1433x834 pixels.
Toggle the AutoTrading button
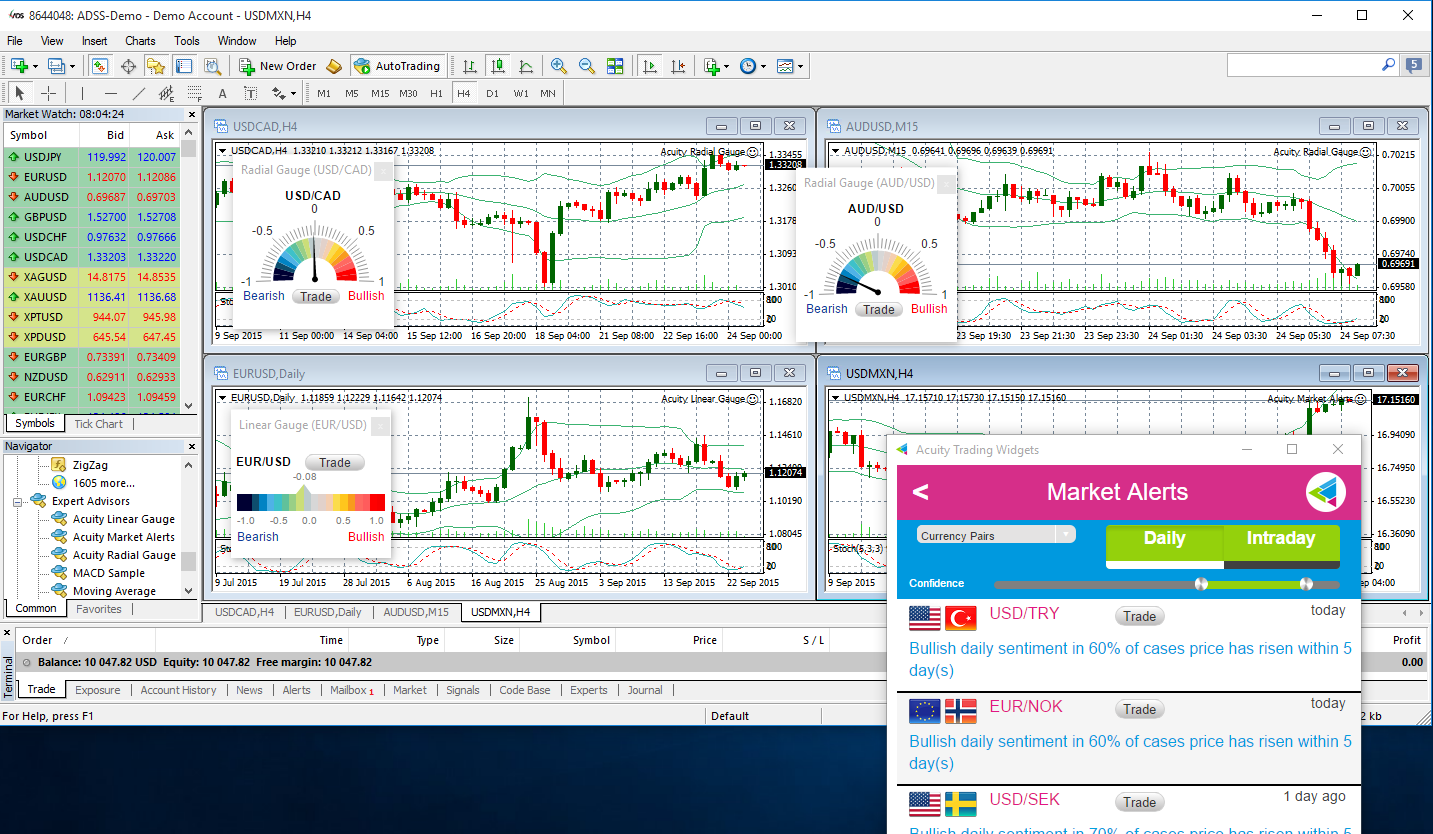click(x=397, y=66)
